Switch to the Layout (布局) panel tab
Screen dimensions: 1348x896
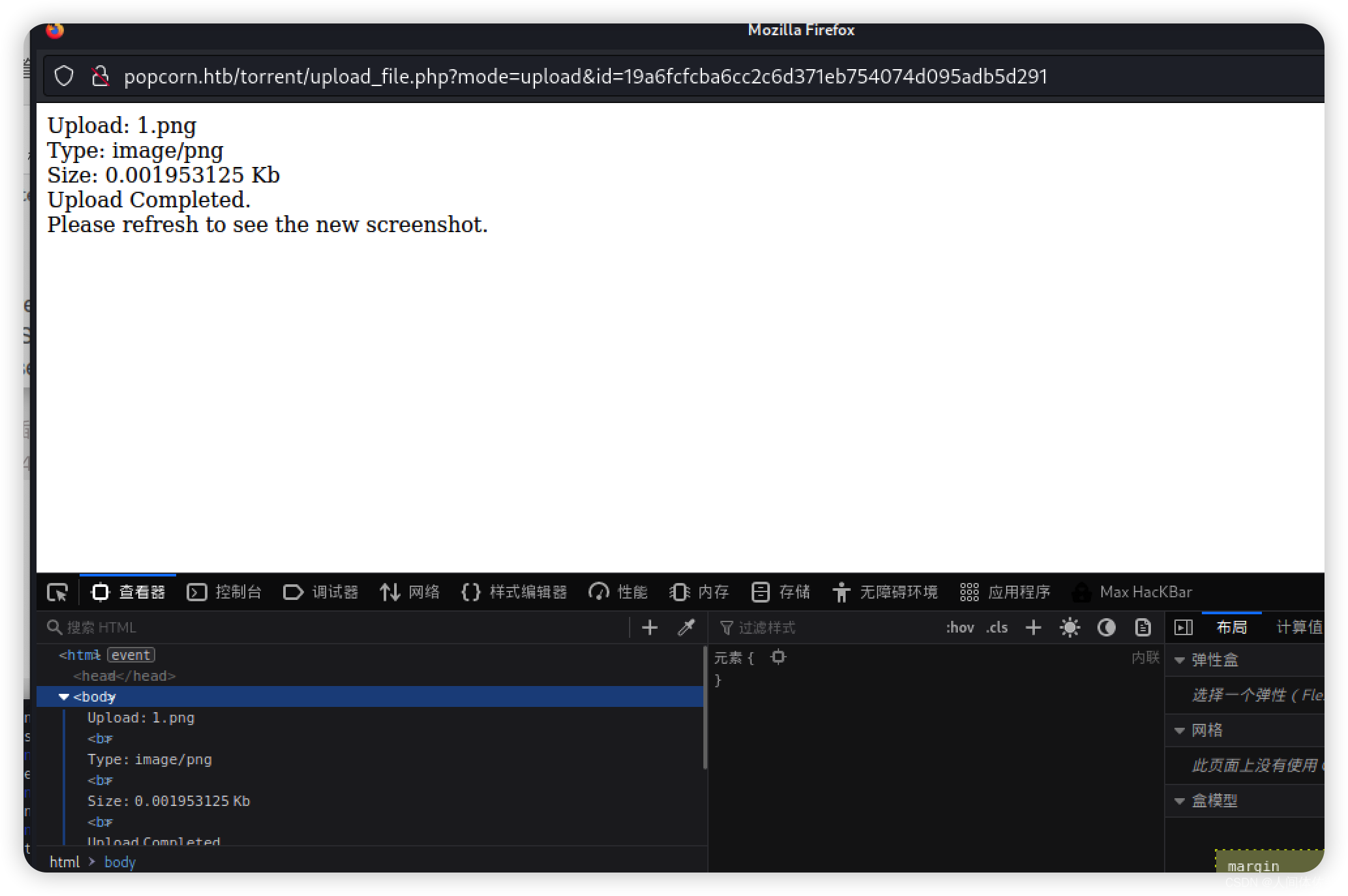[x=1231, y=627]
